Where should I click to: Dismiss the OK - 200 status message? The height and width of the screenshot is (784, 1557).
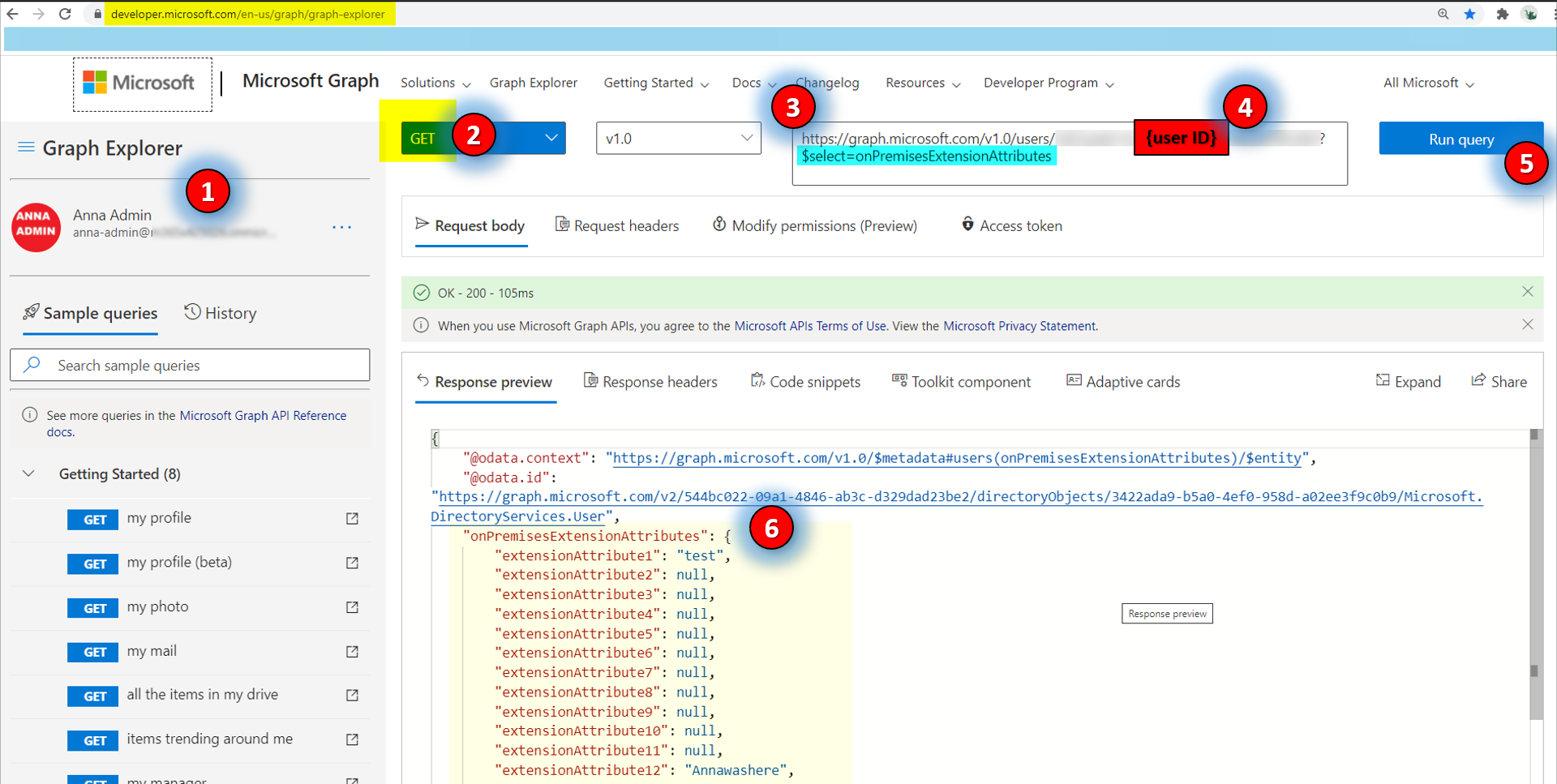[1528, 292]
